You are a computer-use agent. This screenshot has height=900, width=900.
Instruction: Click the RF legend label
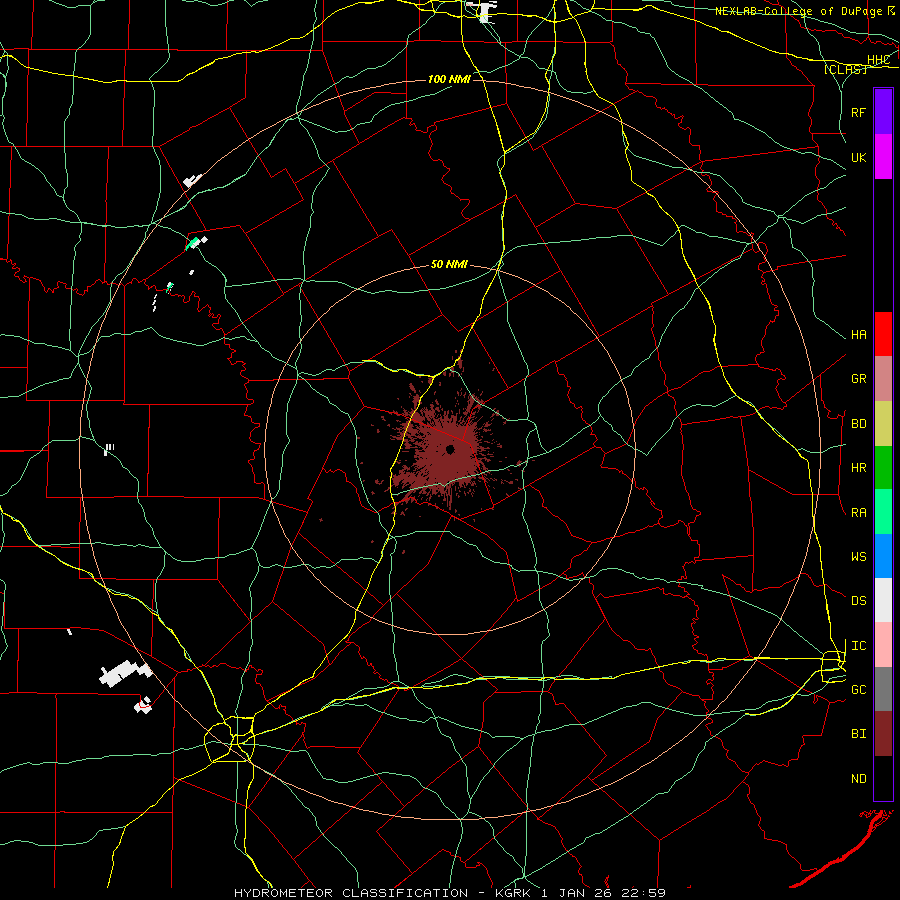click(859, 112)
